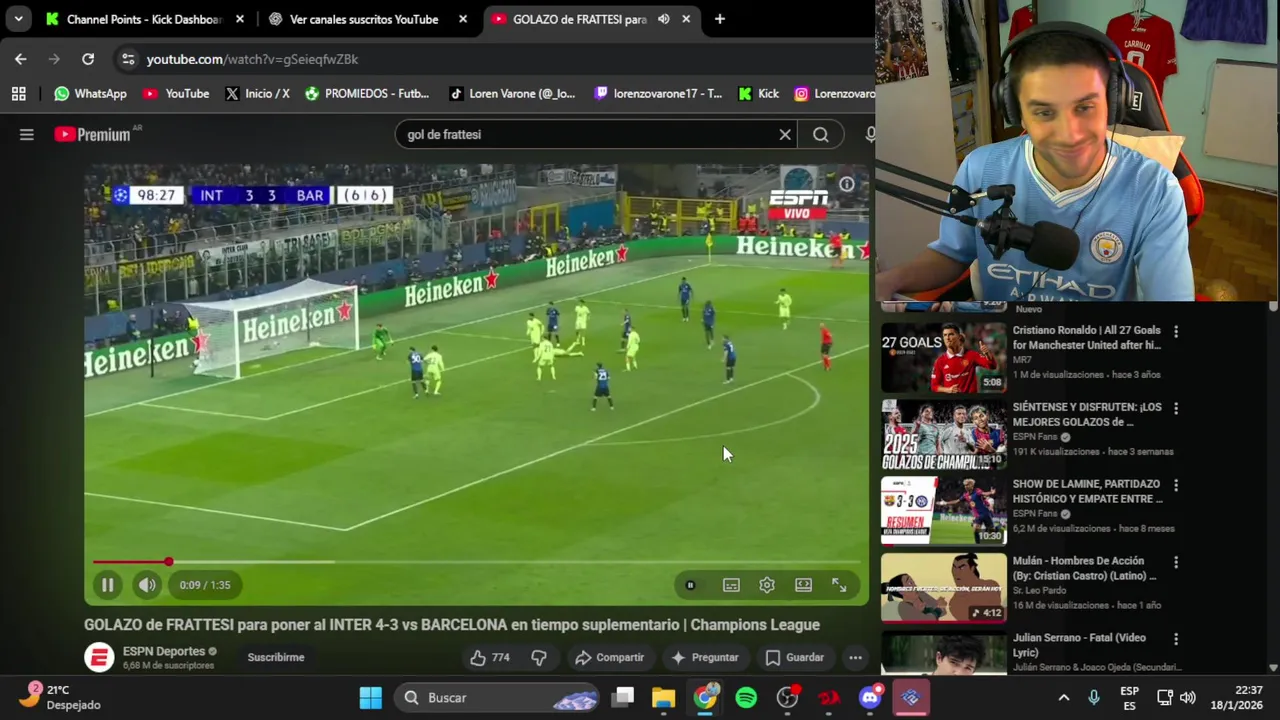The height and width of the screenshot is (720, 1280).
Task: Reload the current page
Action: (88, 59)
